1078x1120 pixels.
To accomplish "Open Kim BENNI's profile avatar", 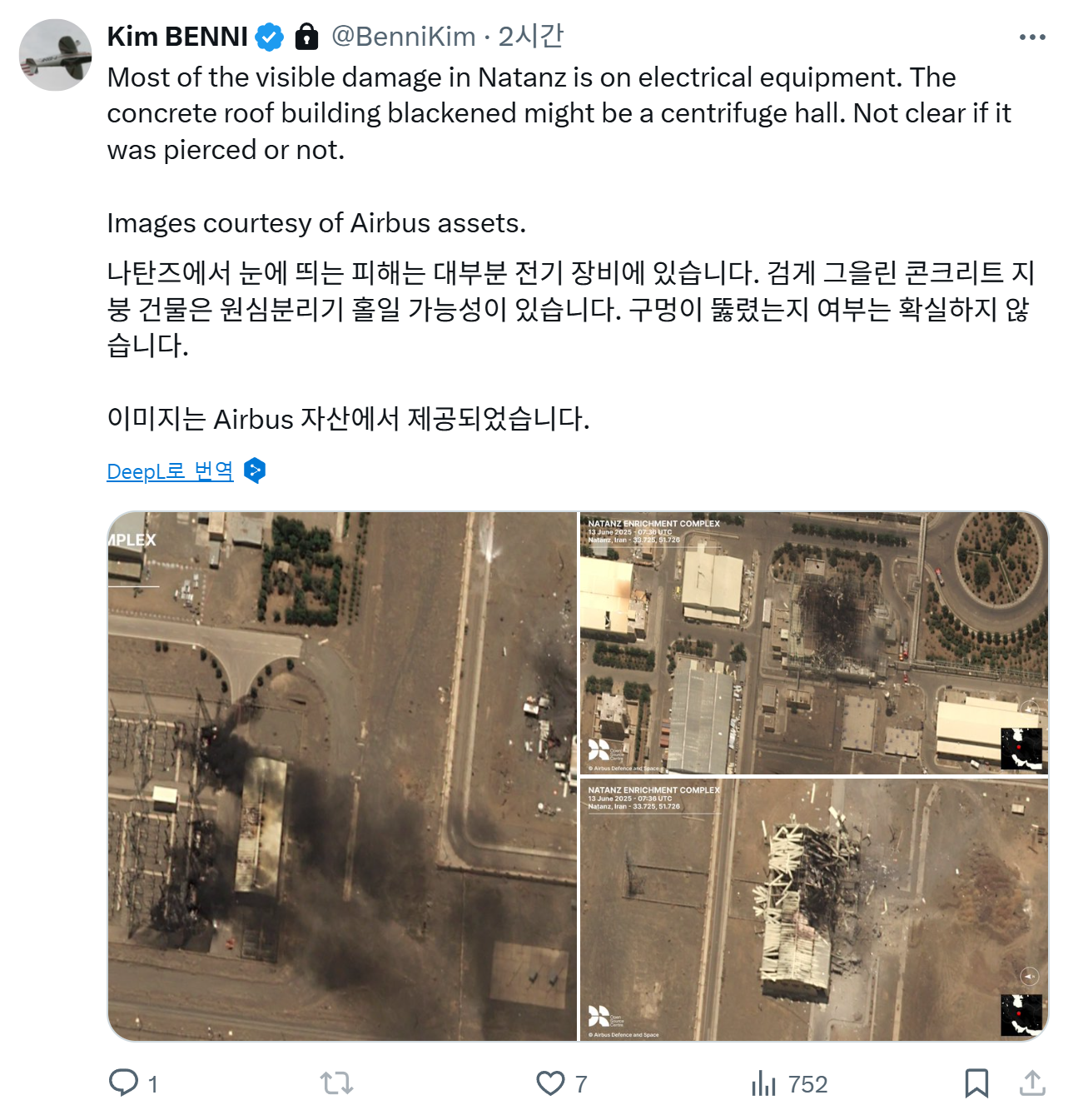I will pos(55,54).
